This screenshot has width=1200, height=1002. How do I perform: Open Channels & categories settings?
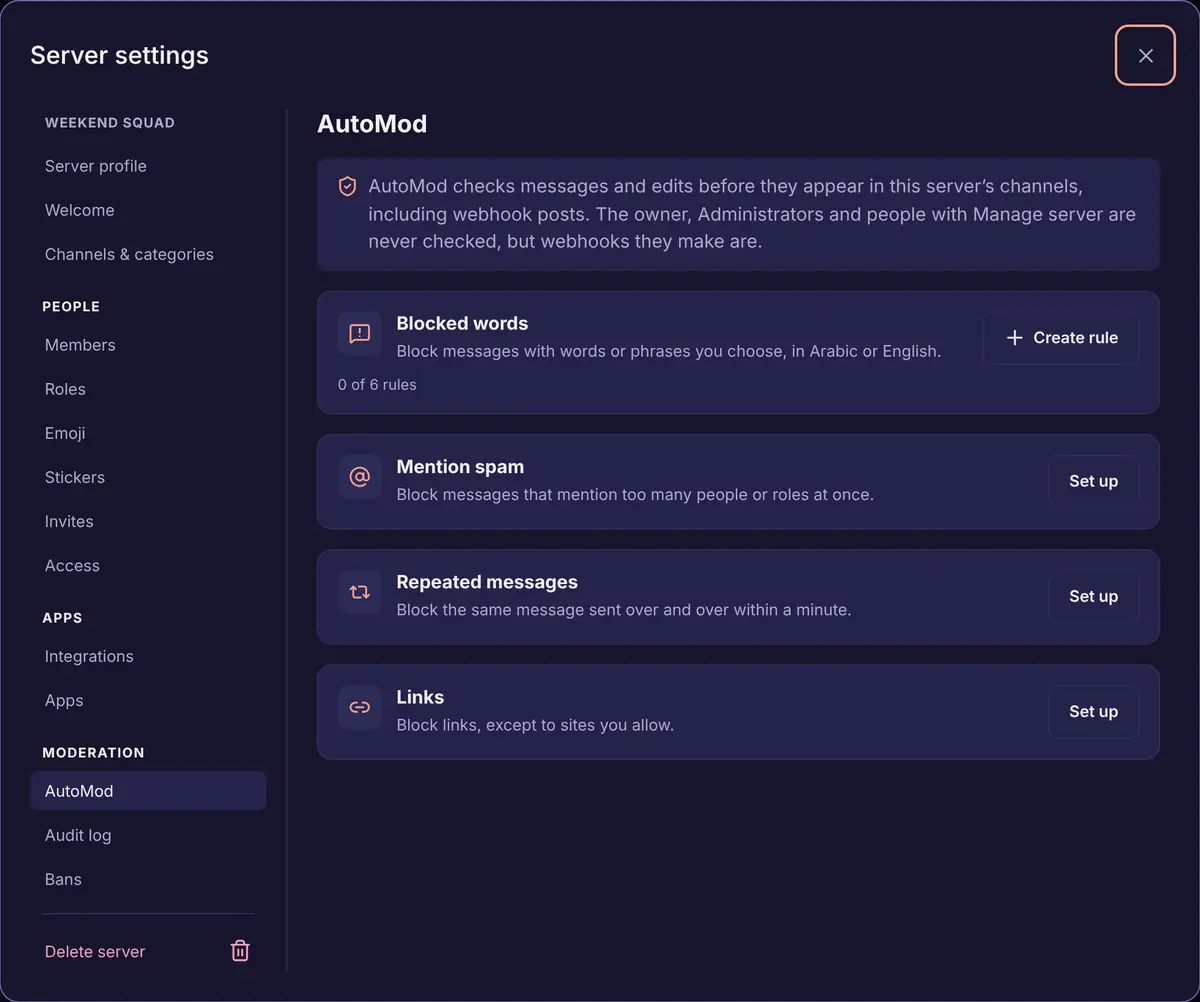click(148, 254)
